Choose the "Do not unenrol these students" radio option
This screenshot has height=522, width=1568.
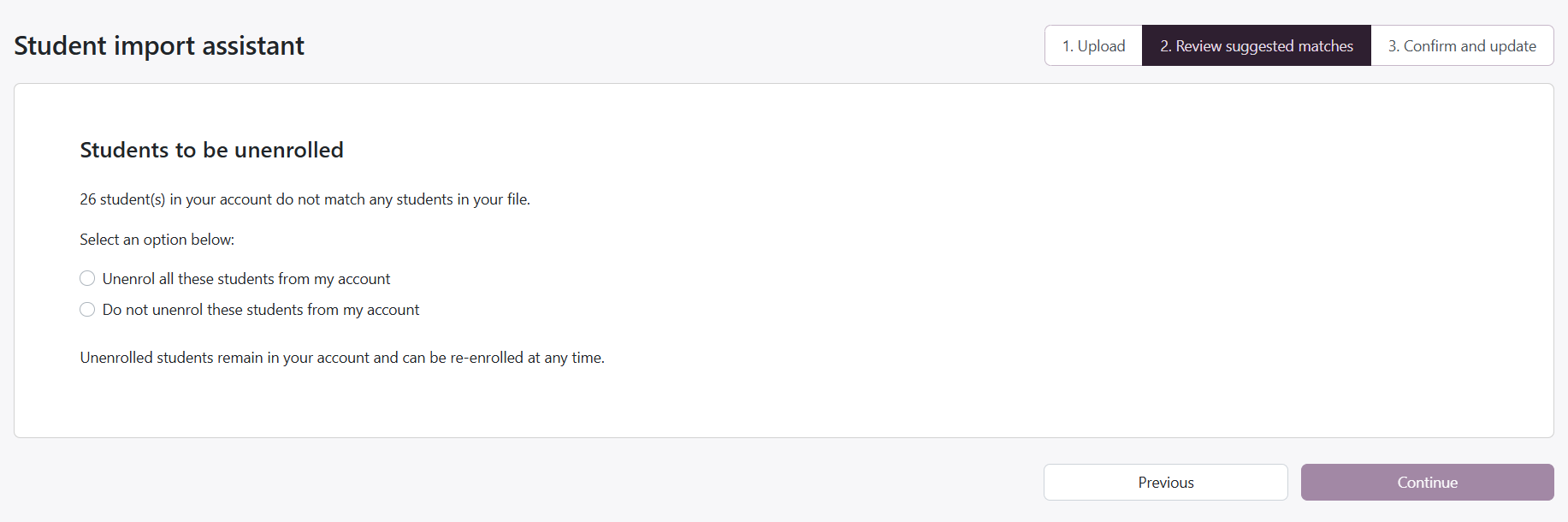tap(87, 309)
